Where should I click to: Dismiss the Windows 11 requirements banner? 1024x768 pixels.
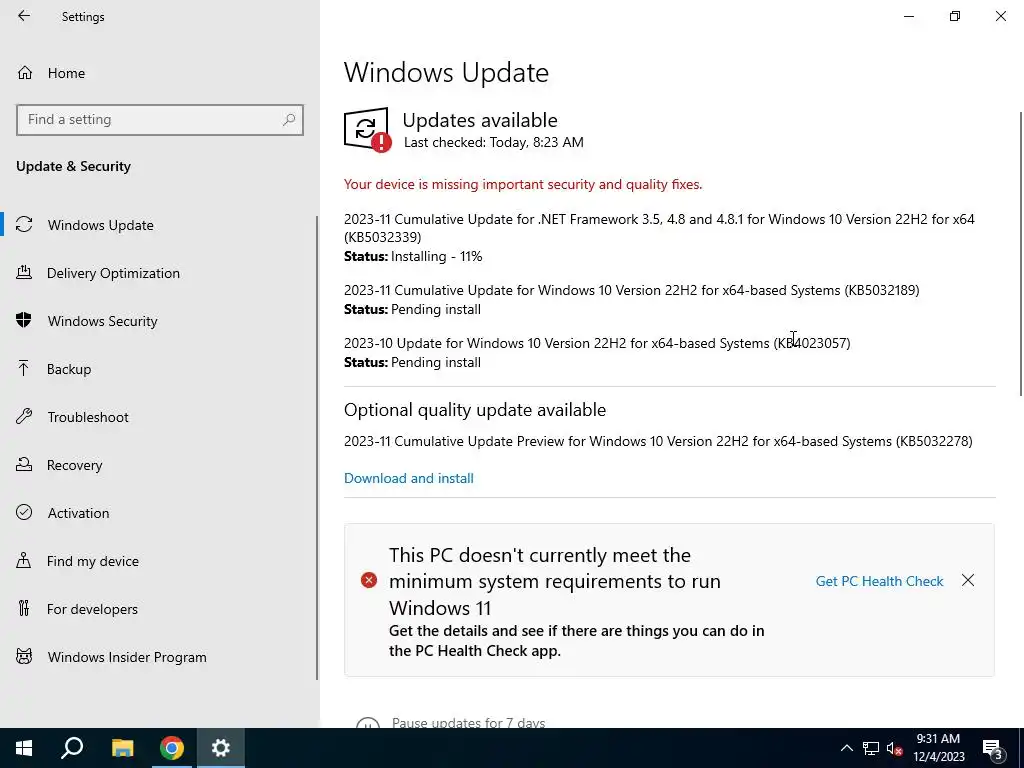968,580
